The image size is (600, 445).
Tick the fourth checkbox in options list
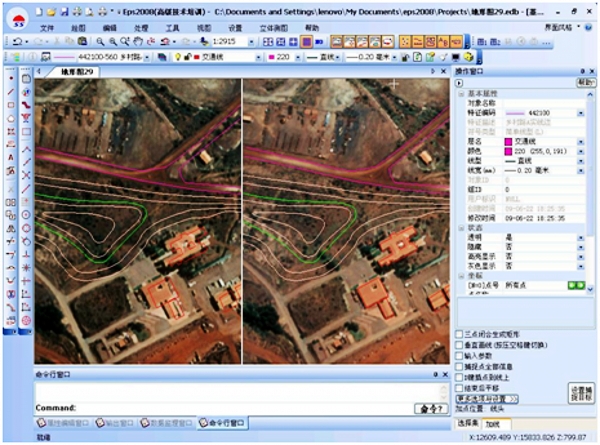(459, 366)
